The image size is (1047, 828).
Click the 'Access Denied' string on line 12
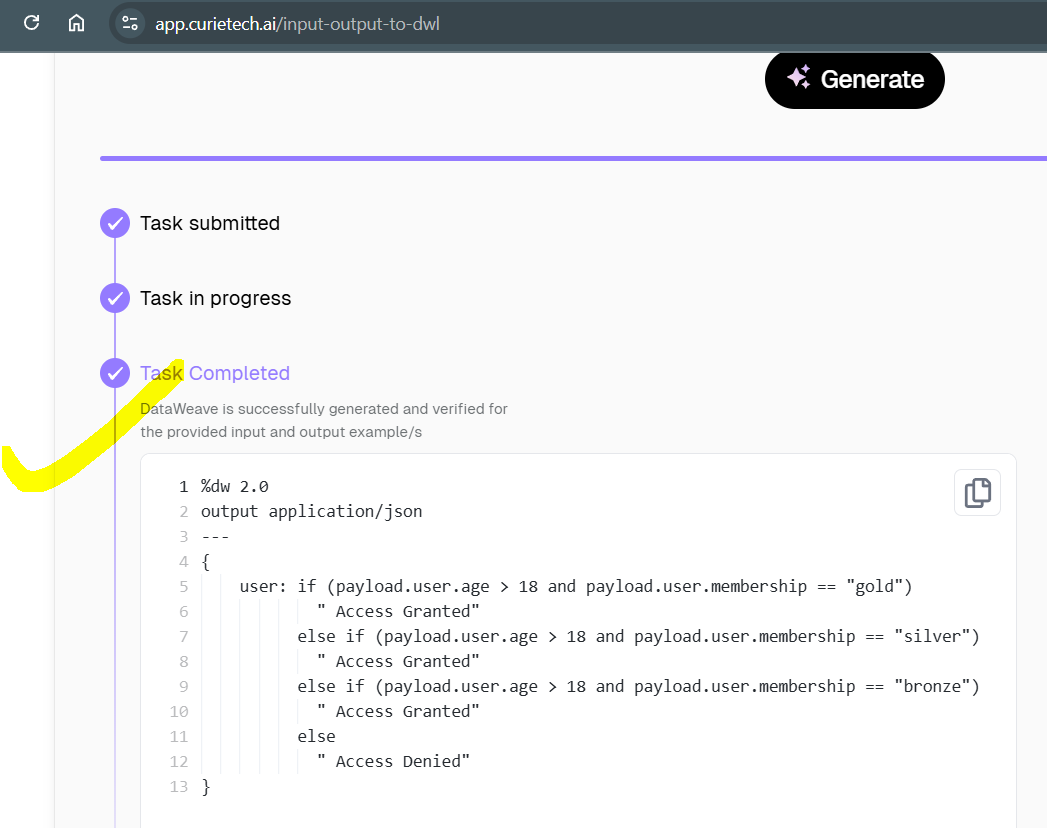[x=393, y=762]
